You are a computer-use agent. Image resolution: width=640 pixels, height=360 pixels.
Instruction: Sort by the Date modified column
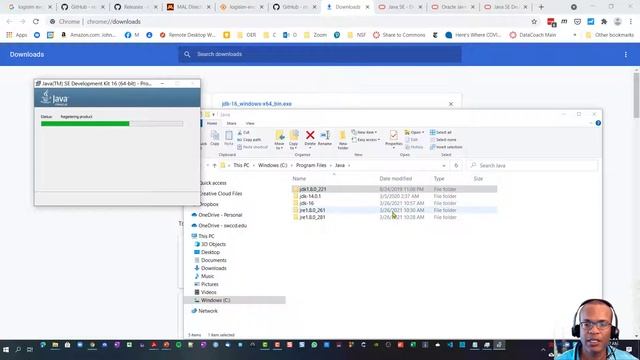(x=396, y=179)
